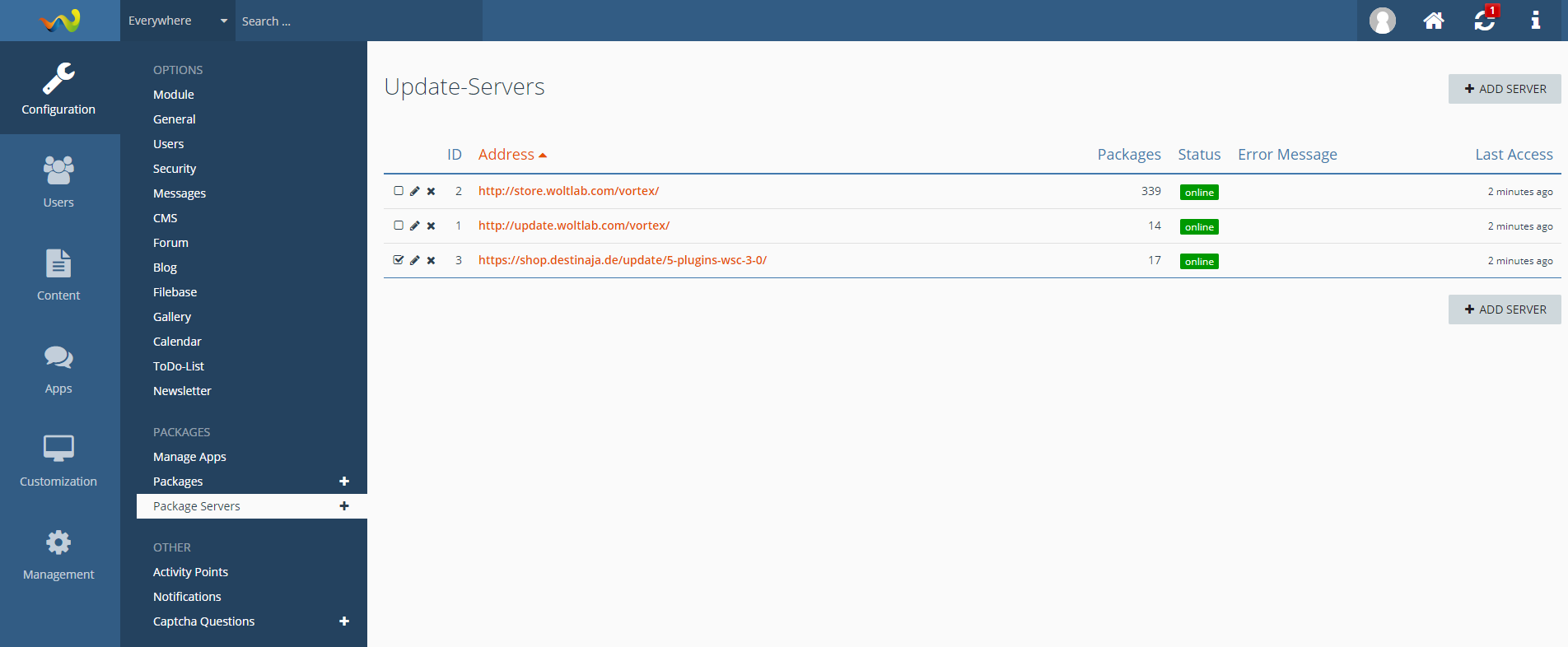
Task: Open the Everywhere search scope dropdown
Action: pyautogui.click(x=178, y=21)
